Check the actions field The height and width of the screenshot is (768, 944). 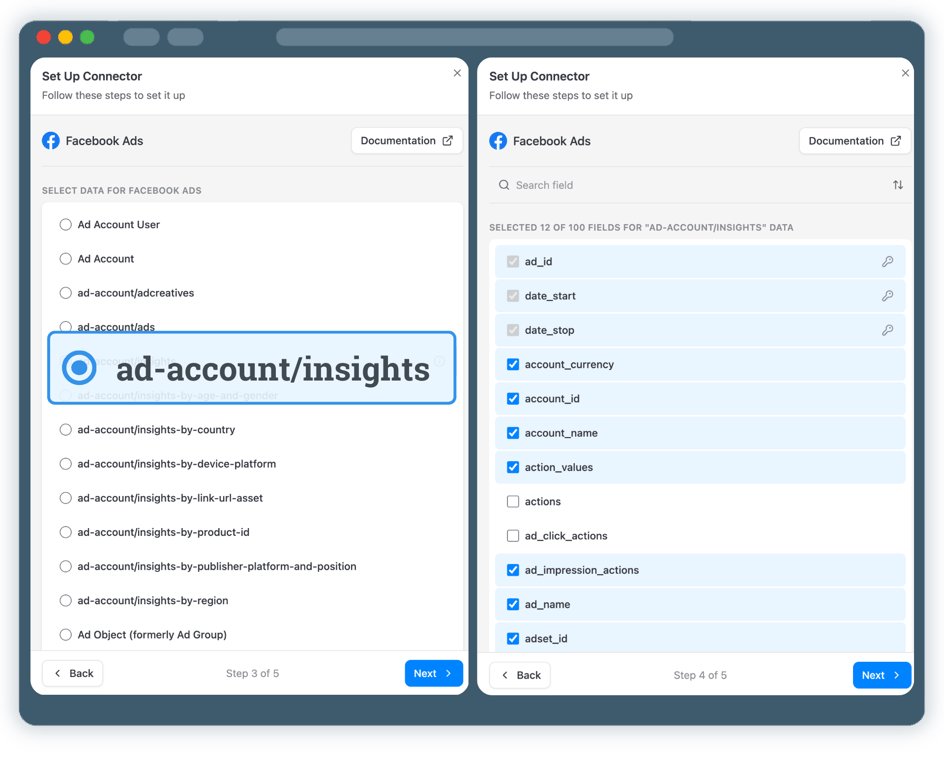[513, 501]
